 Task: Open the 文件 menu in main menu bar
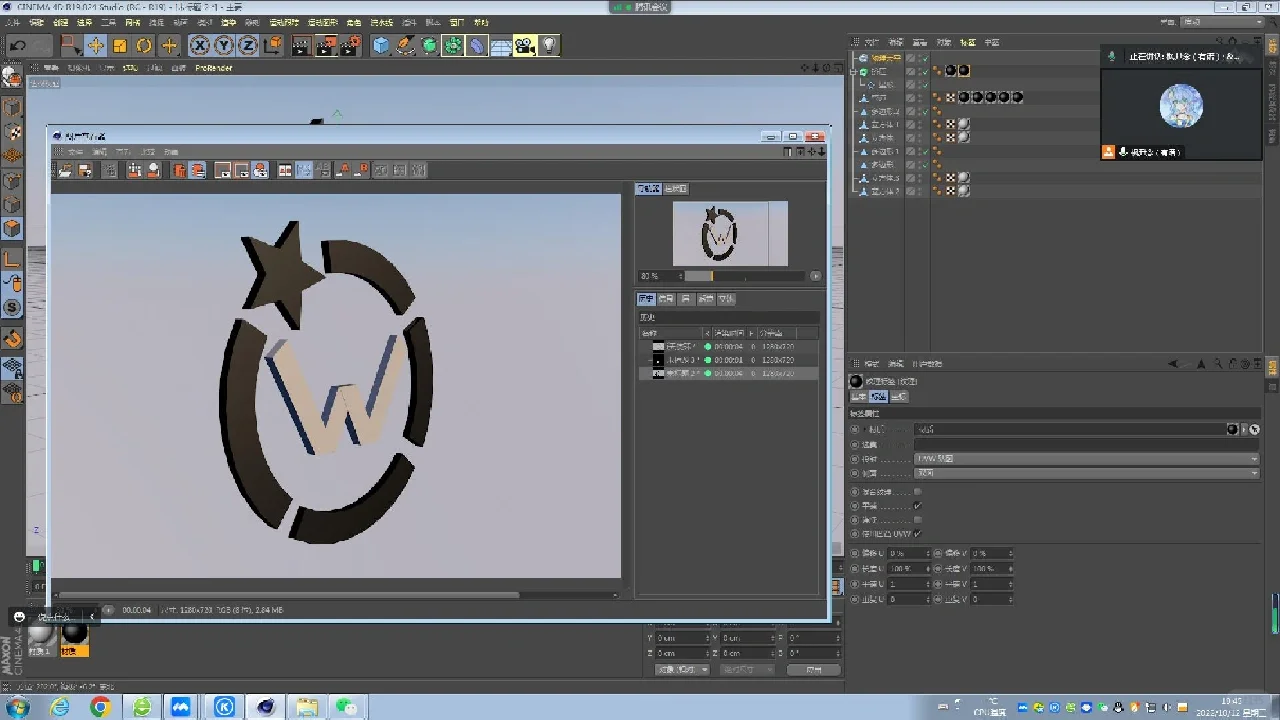pyautogui.click(x=14, y=22)
